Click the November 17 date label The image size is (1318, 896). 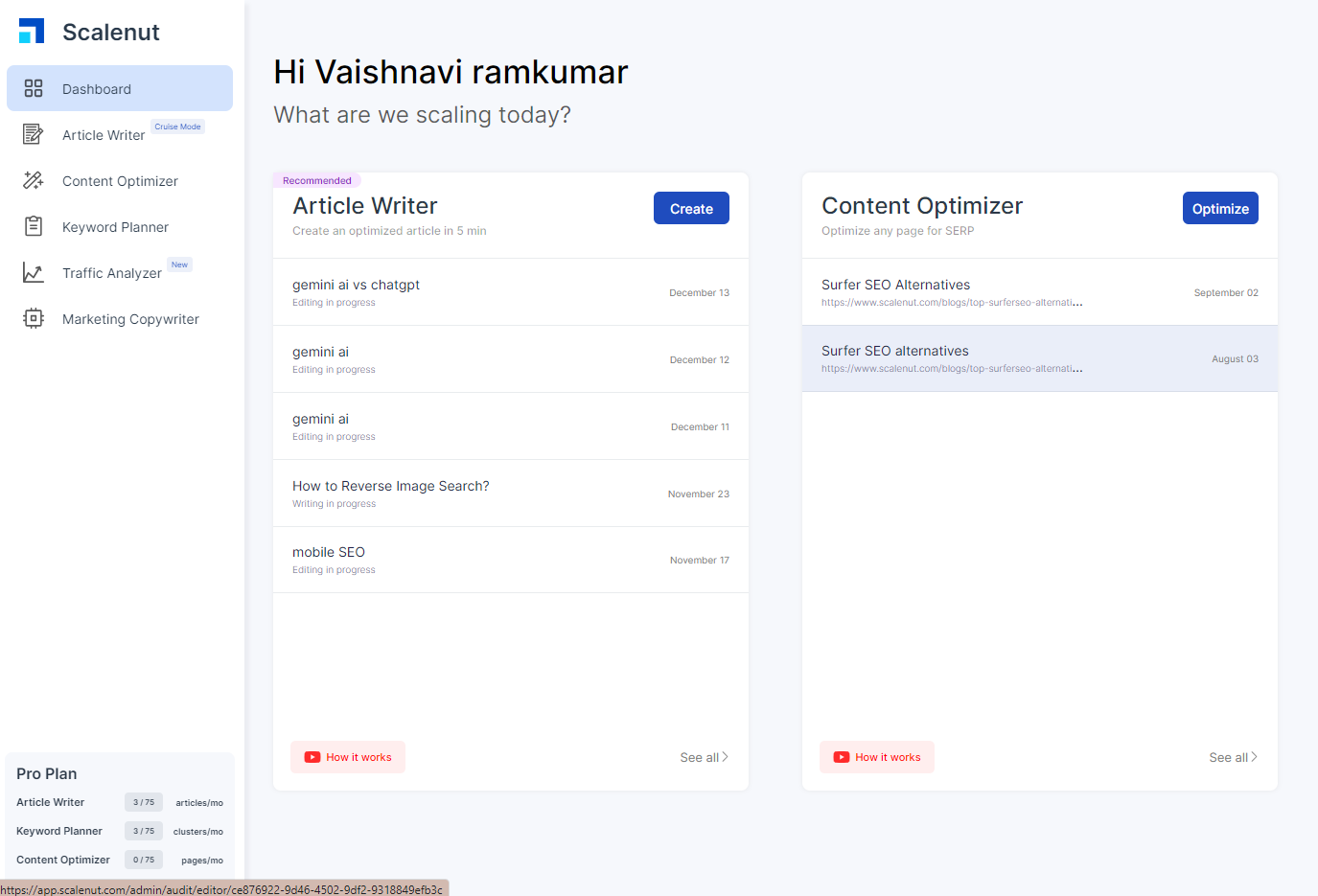point(700,561)
